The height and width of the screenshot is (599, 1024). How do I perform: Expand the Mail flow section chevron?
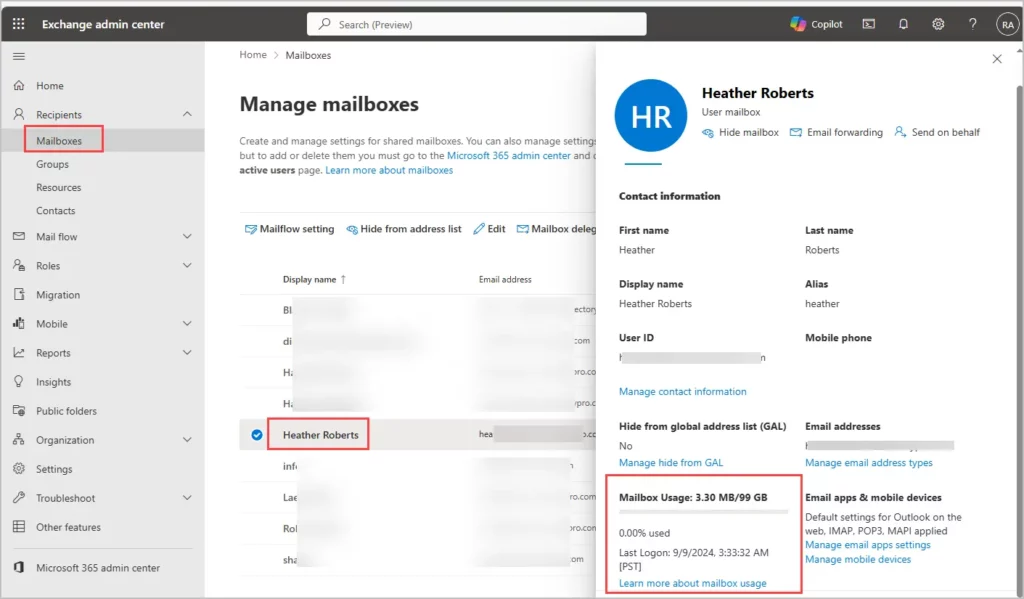187,236
